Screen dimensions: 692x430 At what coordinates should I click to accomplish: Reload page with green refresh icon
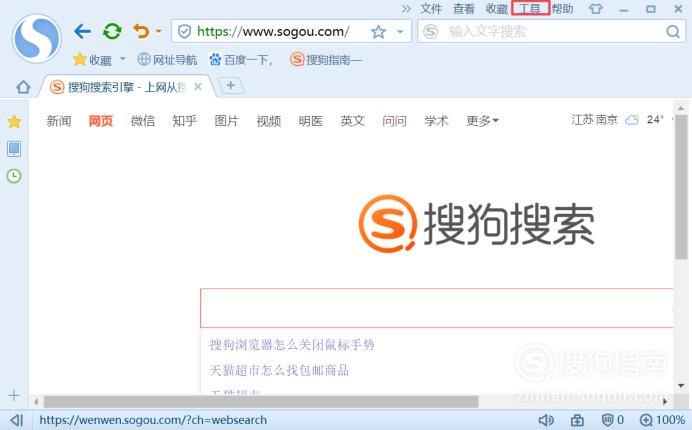(x=112, y=31)
